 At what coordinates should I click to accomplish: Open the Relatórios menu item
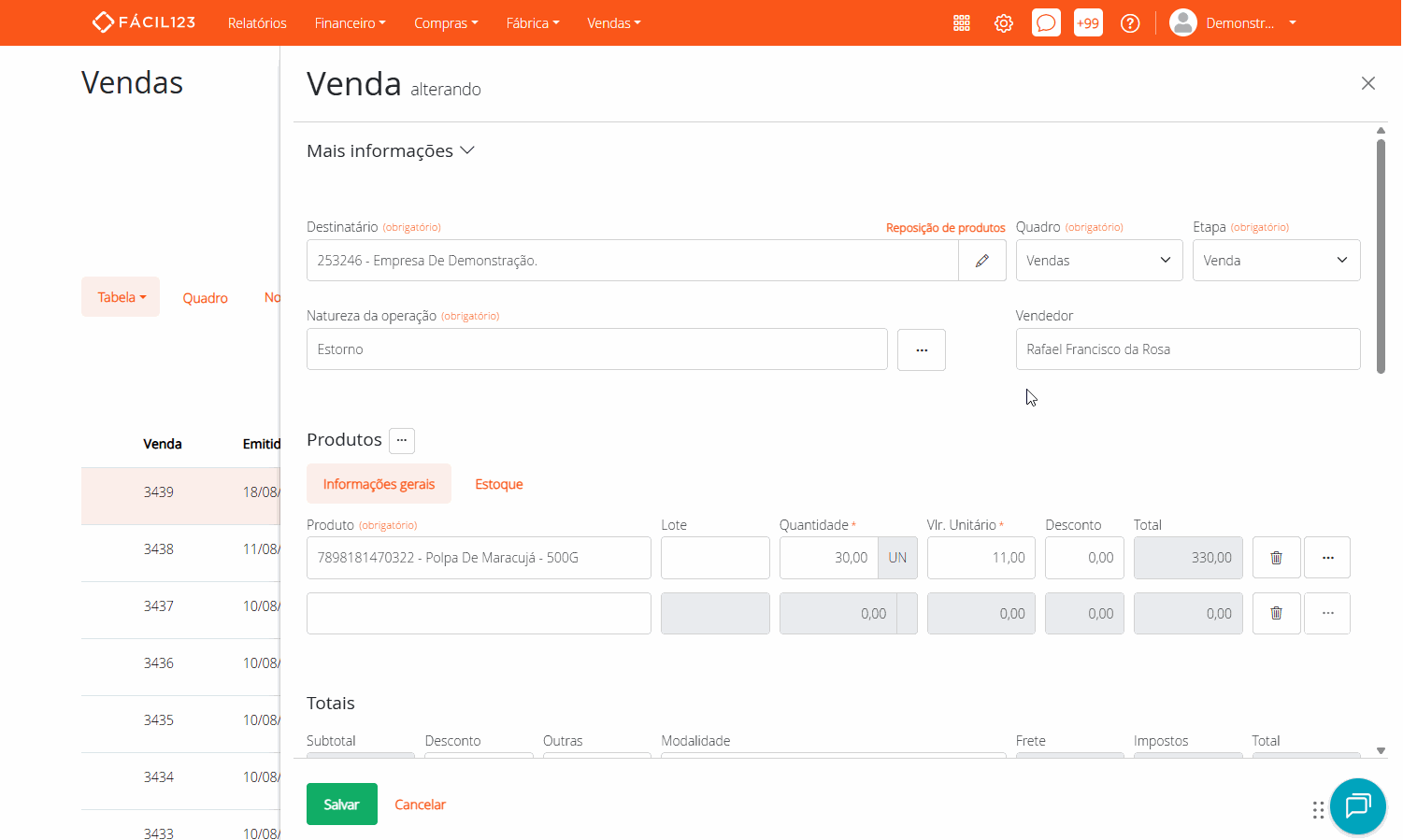pyautogui.click(x=257, y=23)
